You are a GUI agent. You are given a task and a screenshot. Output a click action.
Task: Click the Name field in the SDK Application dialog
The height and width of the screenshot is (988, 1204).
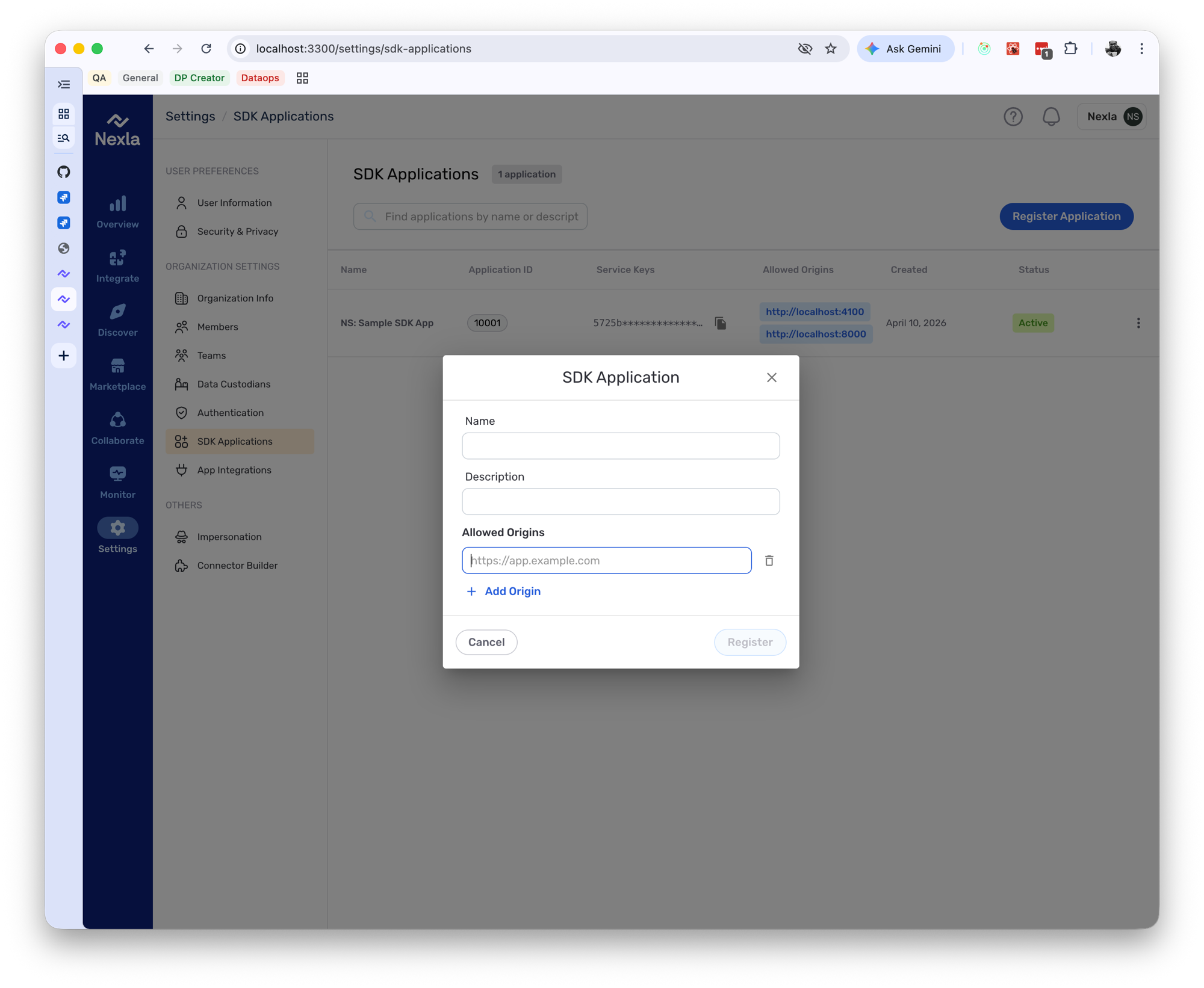click(x=621, y=446)
